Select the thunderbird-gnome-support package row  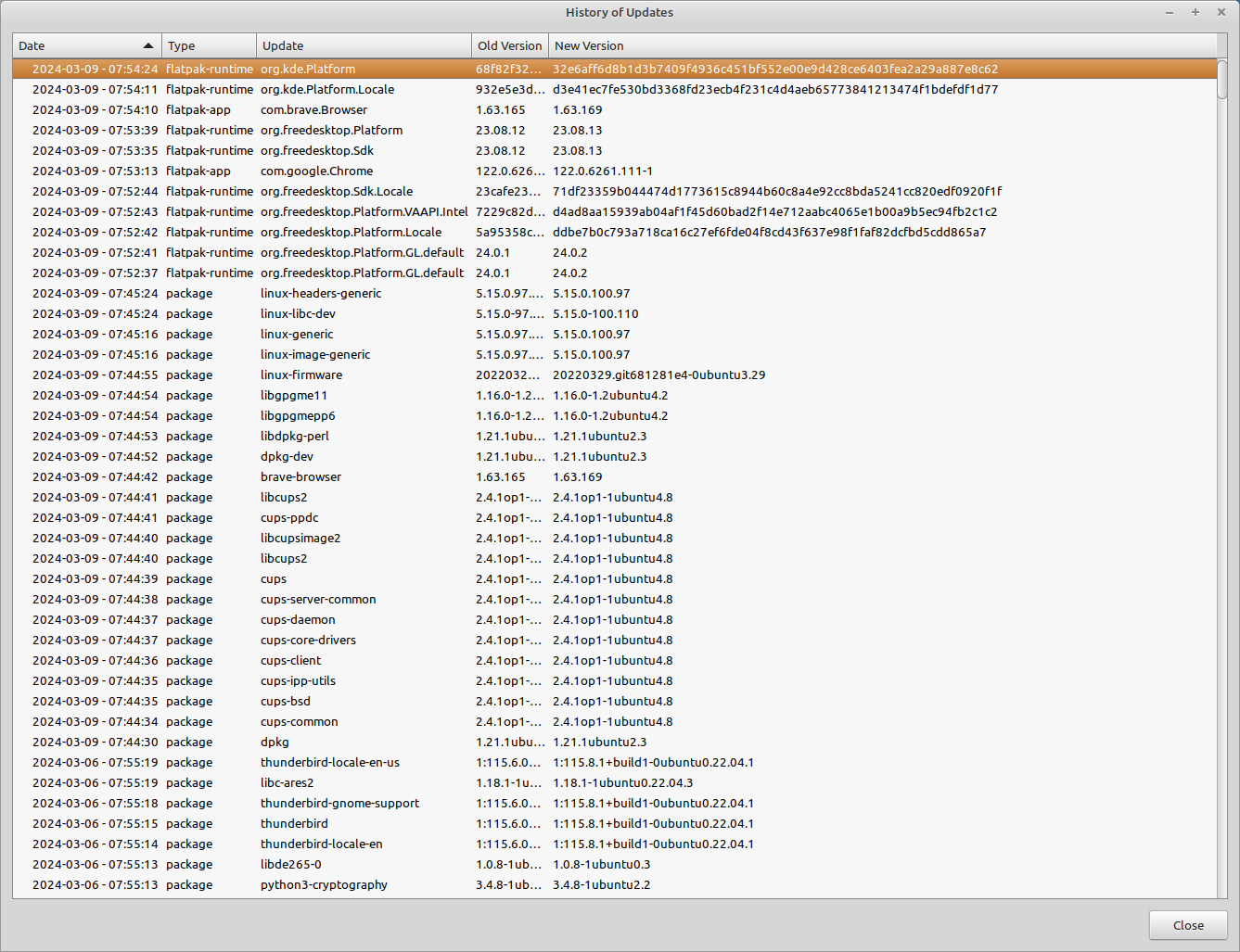pos(614,803)
